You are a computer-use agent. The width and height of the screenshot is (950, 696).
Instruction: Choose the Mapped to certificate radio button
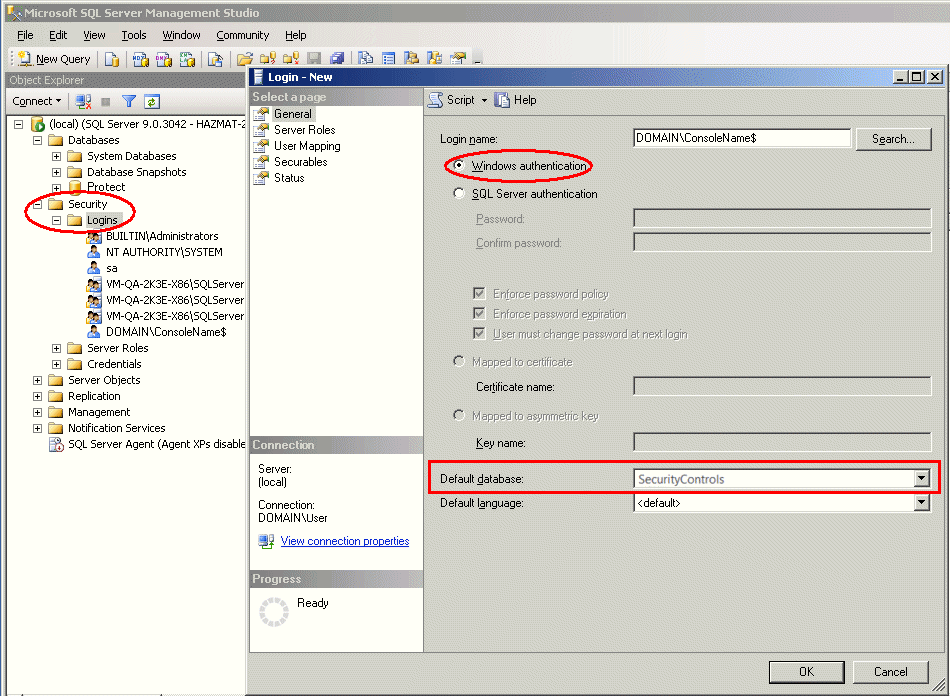(459, 362)
